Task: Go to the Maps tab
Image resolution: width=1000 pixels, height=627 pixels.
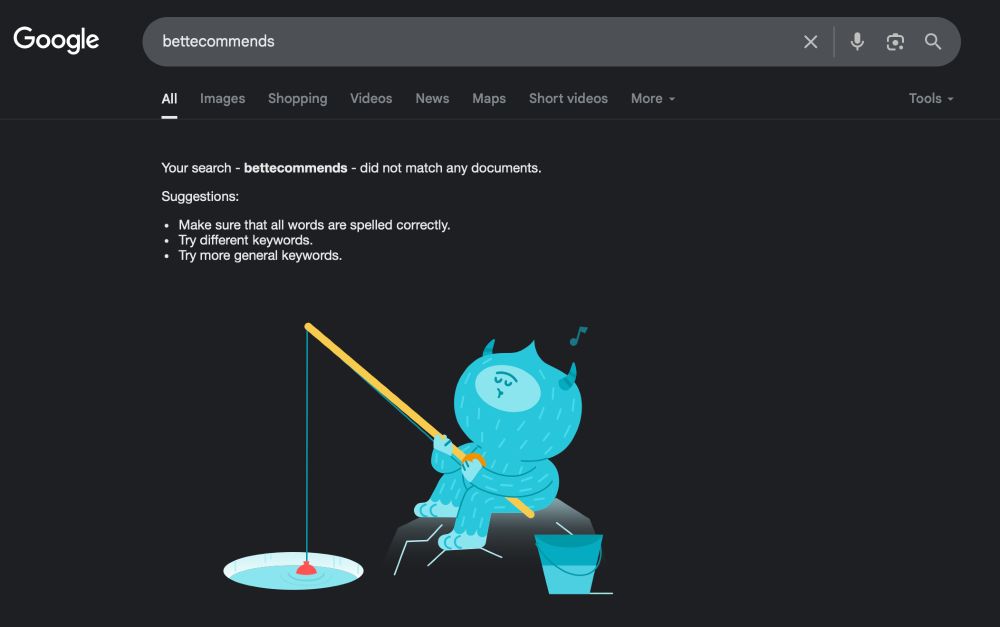Action: (x=489, y=99)
